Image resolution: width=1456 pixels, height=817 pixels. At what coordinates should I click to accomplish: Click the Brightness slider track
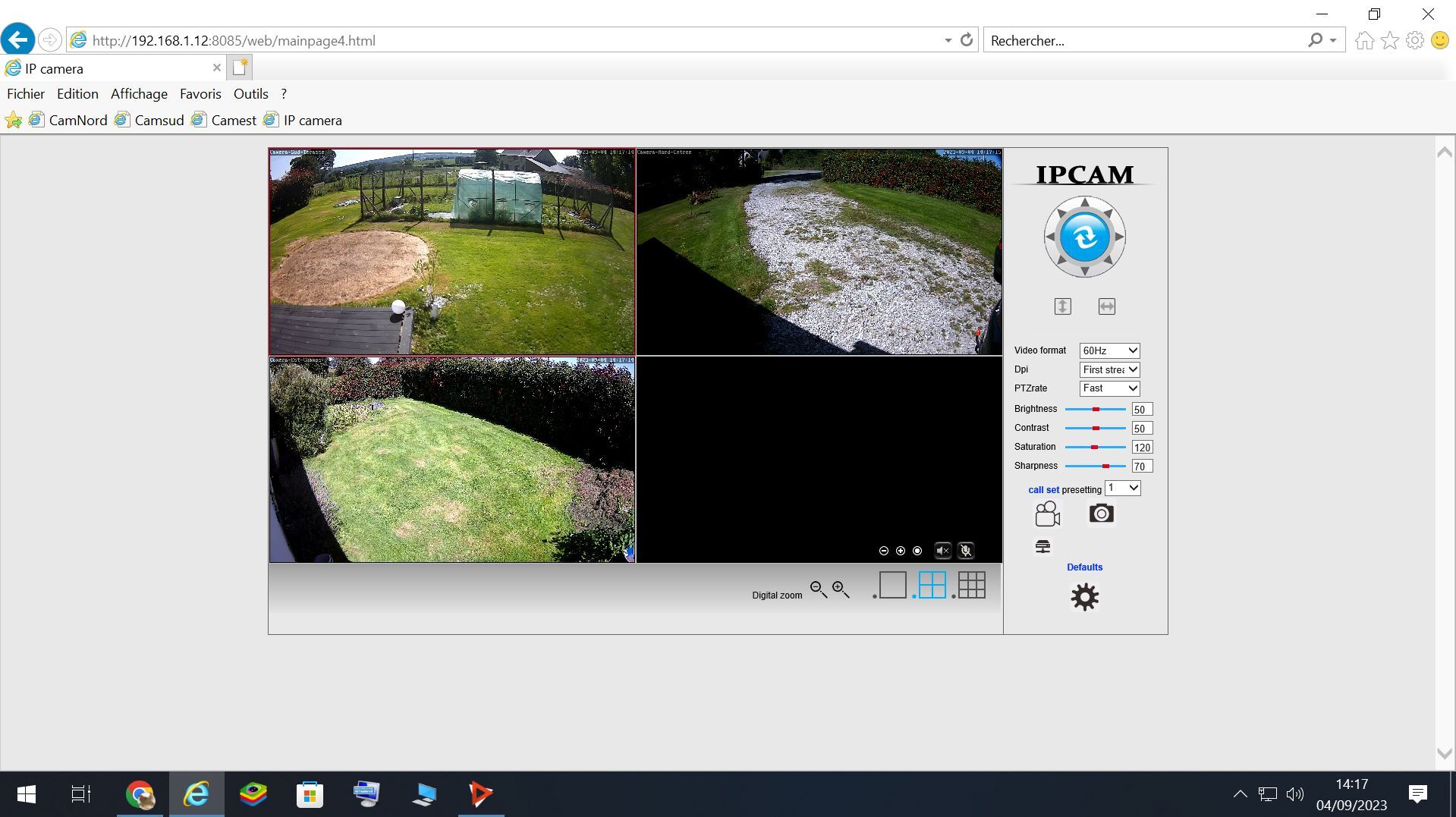point(1095,410)
